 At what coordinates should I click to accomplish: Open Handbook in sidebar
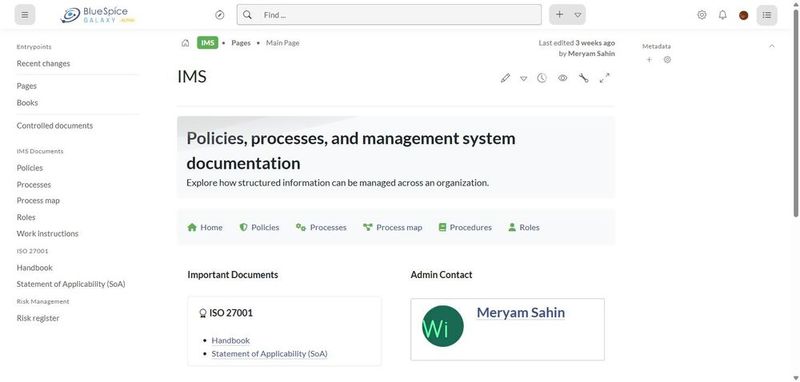(x=35, y=268)
